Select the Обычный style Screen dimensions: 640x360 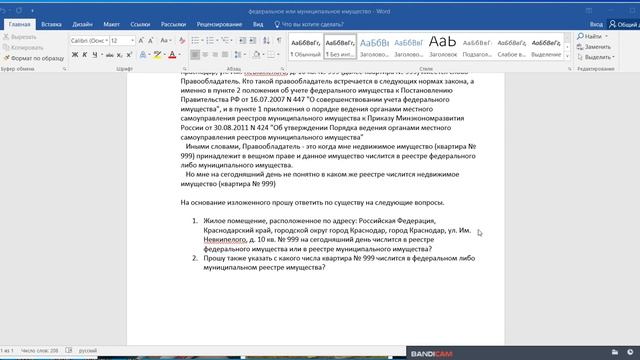tap(305, 47)
